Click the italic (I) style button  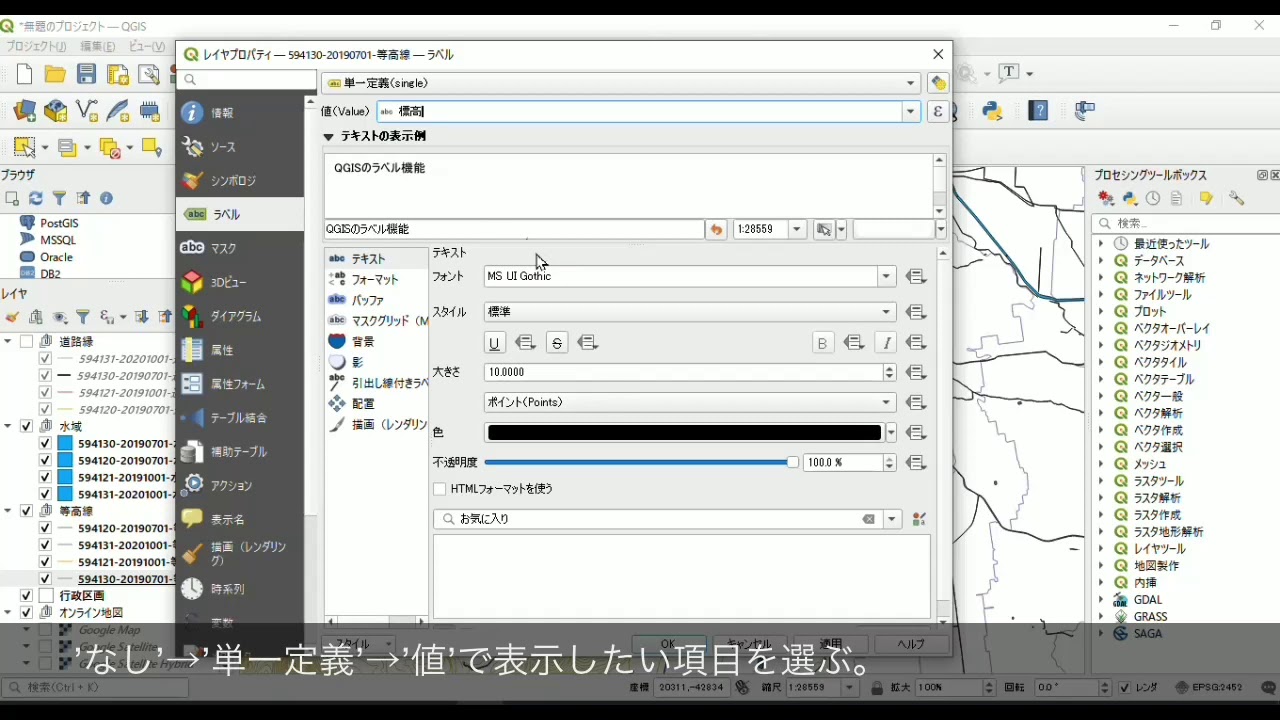click(x=885, y=343)
